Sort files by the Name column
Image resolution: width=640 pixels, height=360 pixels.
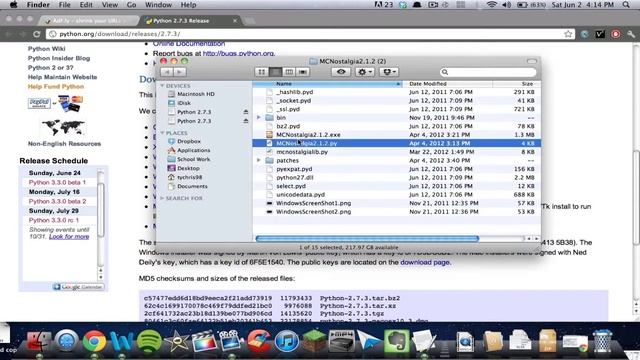point(327,84)
